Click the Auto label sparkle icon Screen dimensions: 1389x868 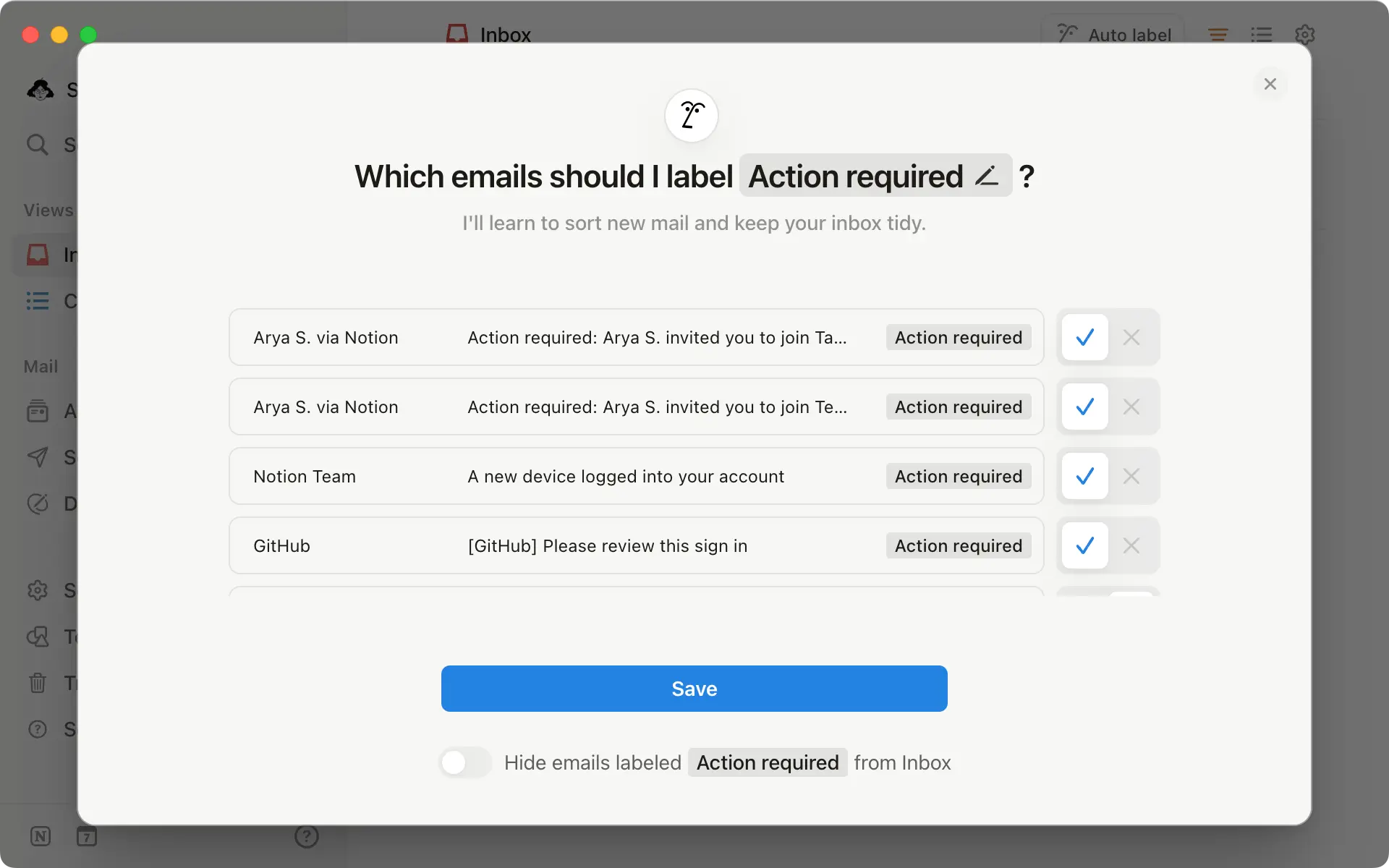pyautogui.click(x=1066, y=34)
